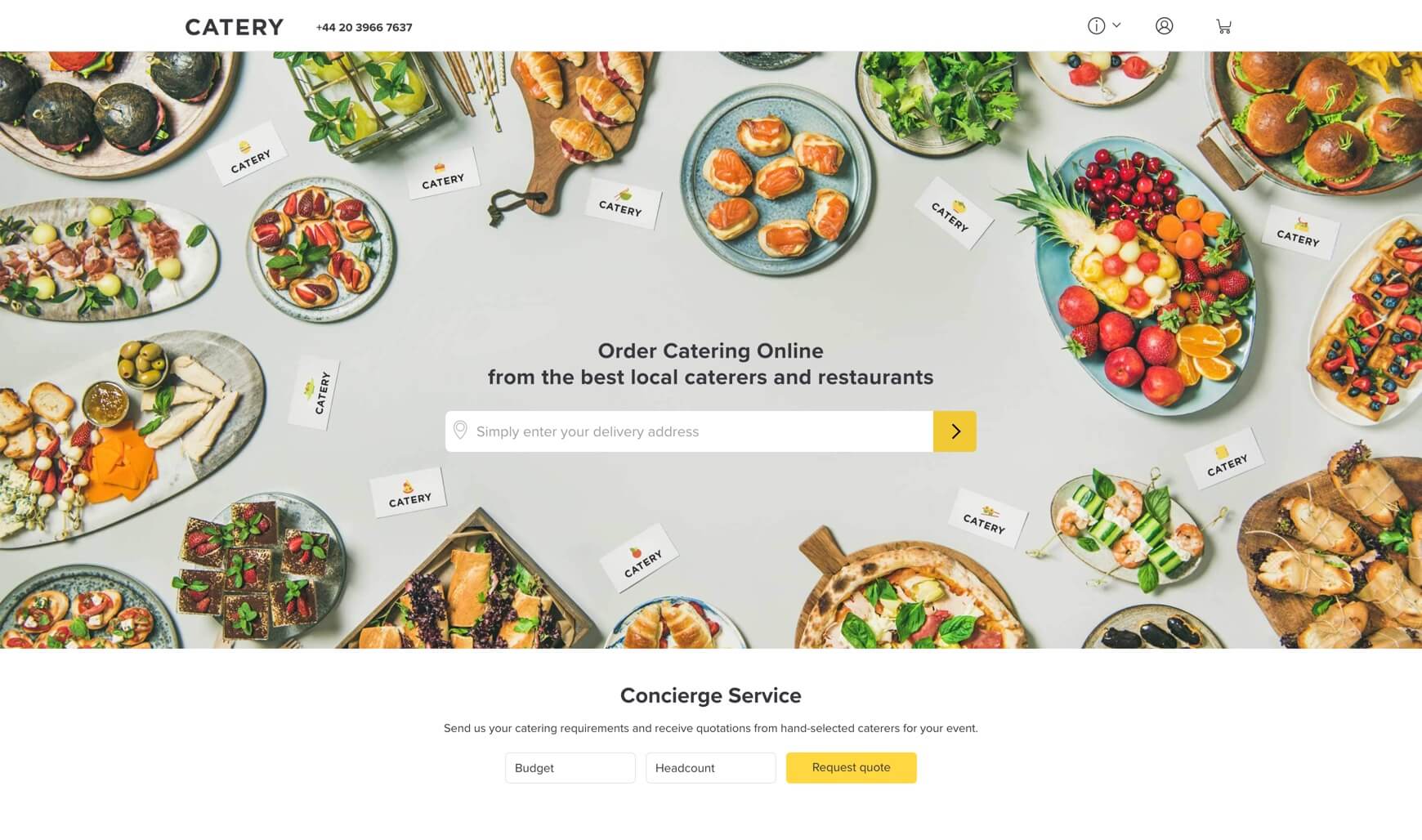Image resolution: width=1422 pixels, height=840 pixels.
Task: Open the user account profile icon
Action: tap(1165, 26)
